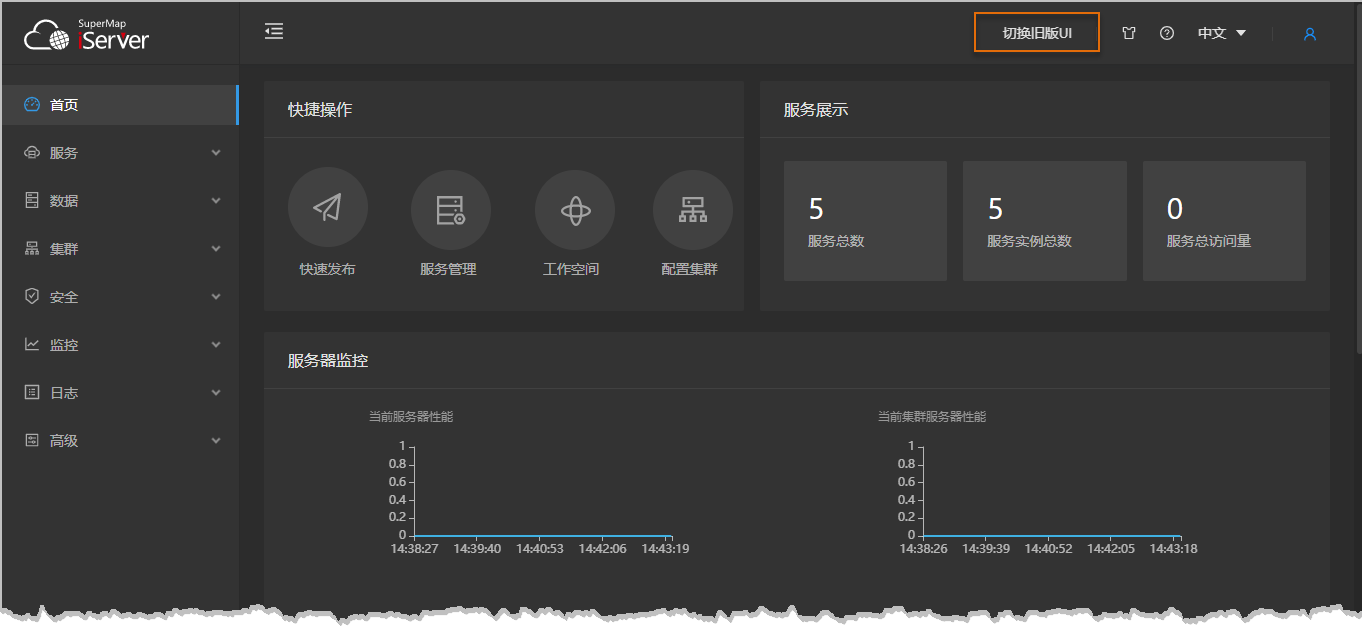Open the configure cluster icon

[x=692, y=209]
